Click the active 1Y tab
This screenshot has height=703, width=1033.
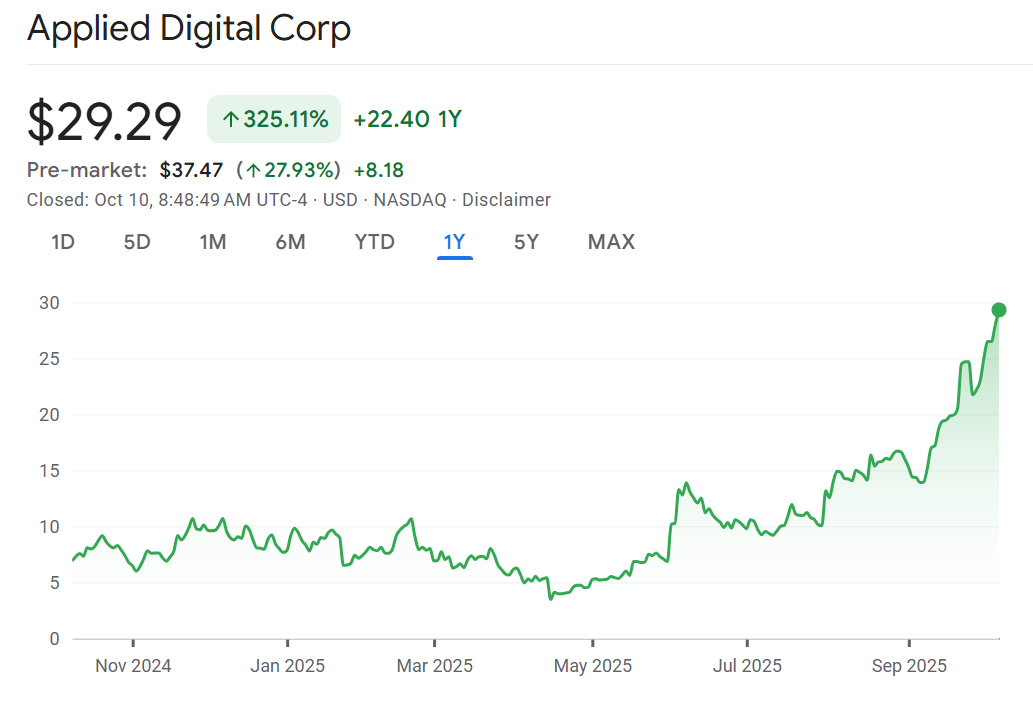(x=454, y=242)
